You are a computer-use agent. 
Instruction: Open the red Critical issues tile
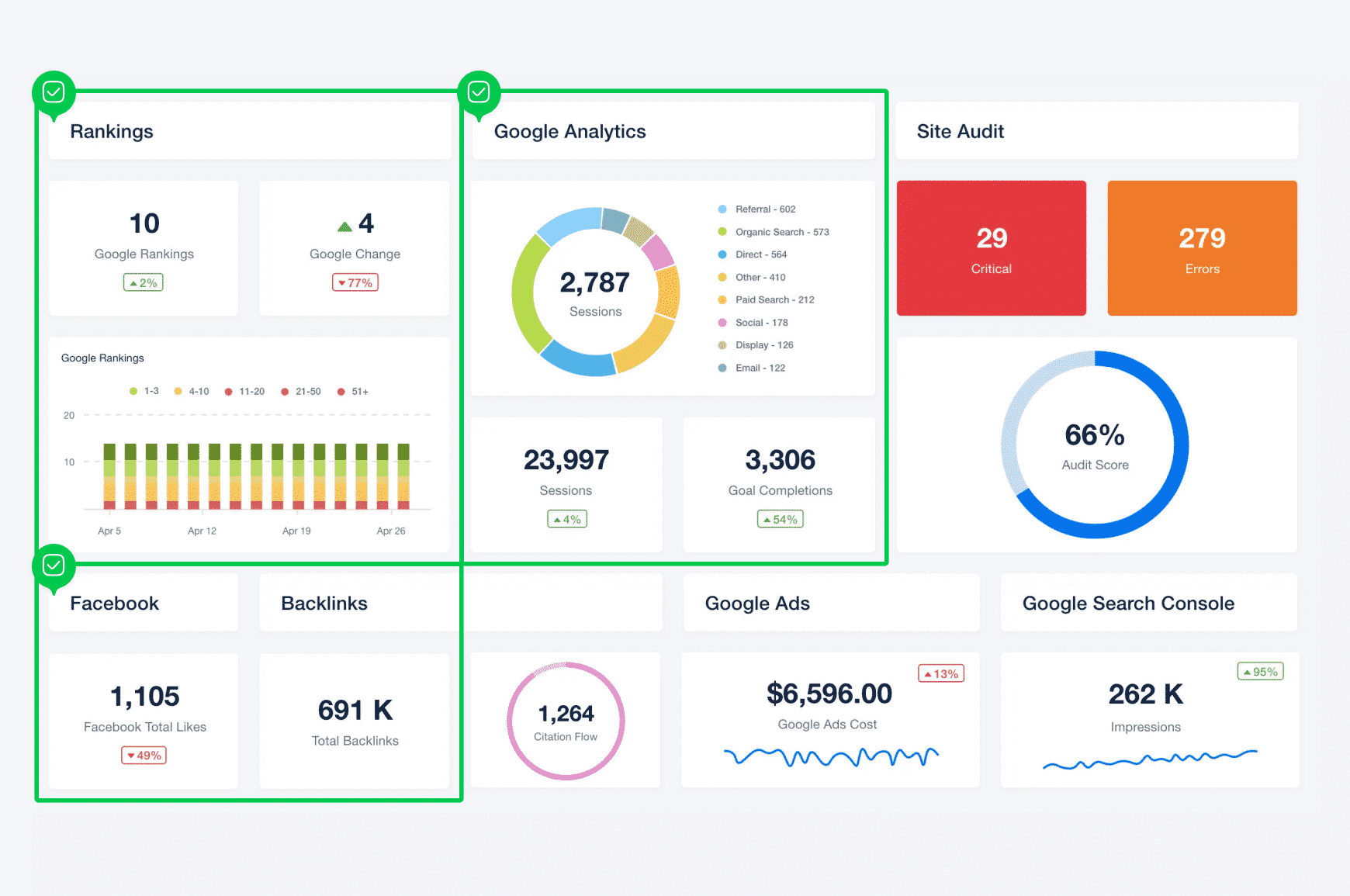click(x=992, y=248)
